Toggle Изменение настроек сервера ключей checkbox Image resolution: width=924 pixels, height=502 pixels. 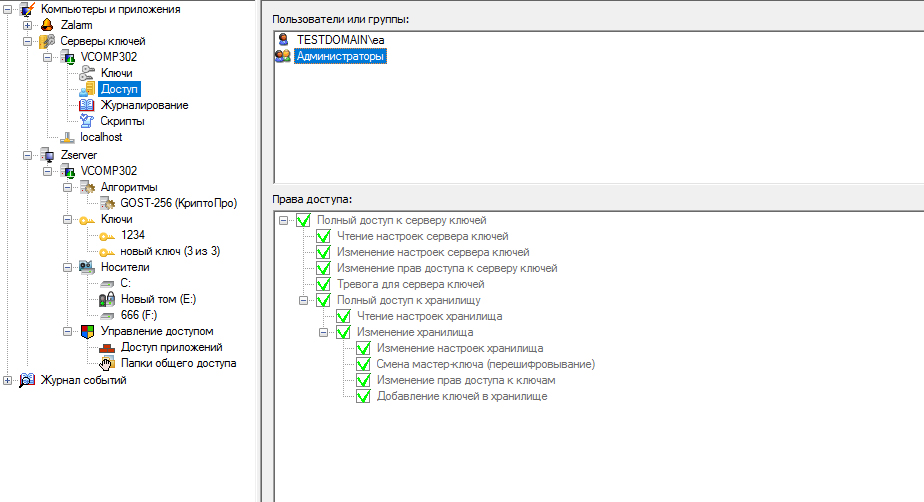pos(324,252)
